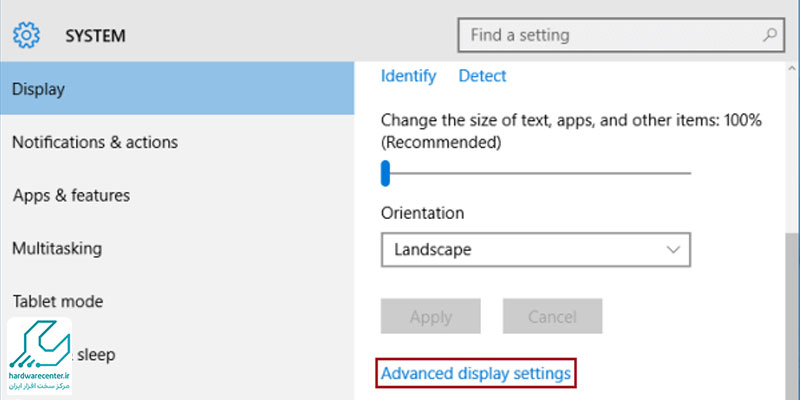Click the right end of the text size slider track
Image resolution: width=800 pixels, height=400 pixels.
click(x=686, y=173)
